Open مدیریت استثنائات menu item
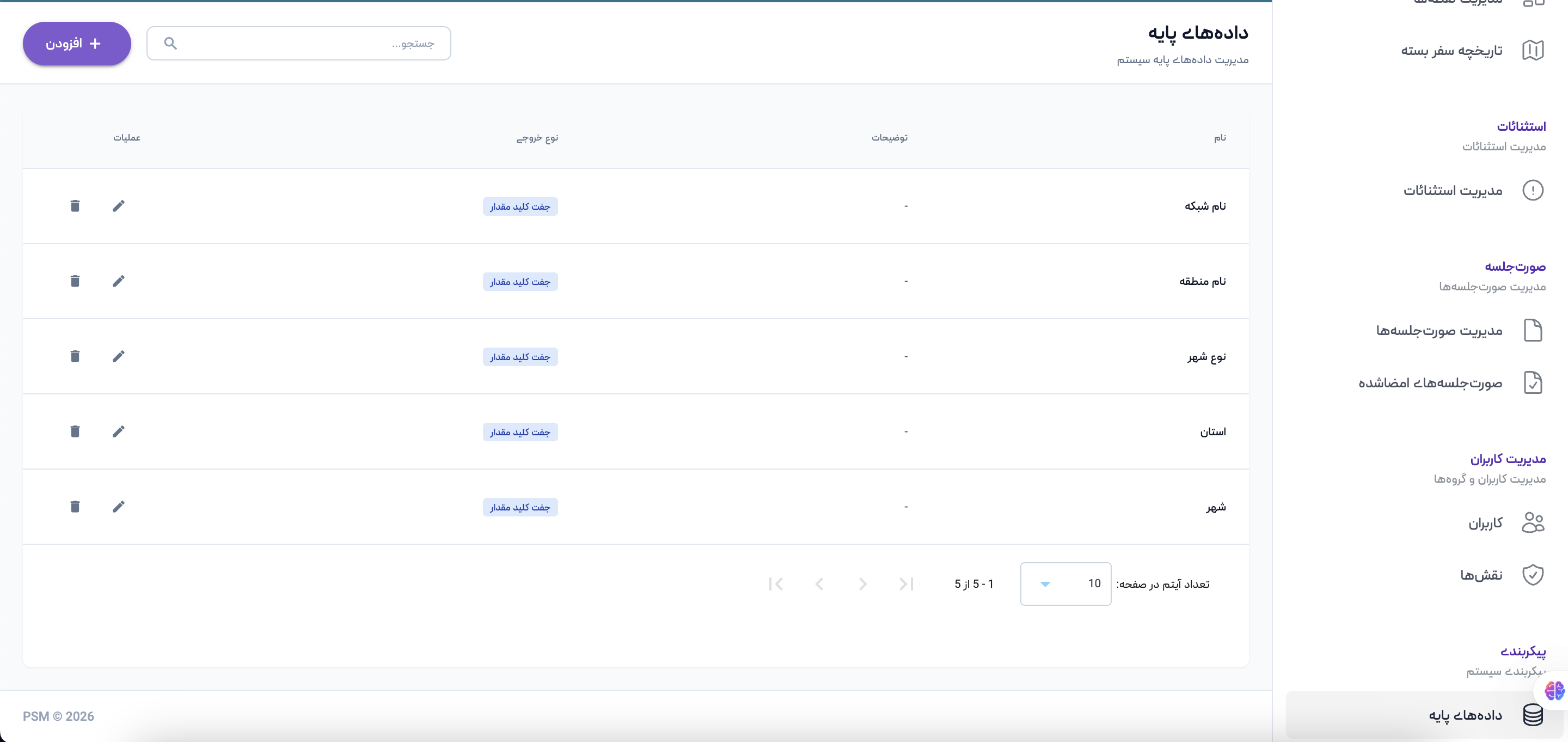The image size is (1568, 742). click(1453, 191)
